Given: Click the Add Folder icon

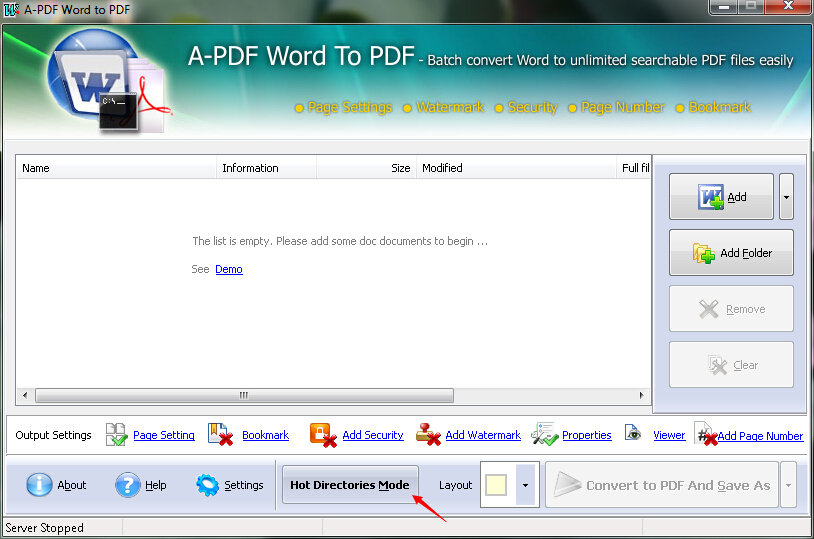Looking at the screenshot, I should click(x=703, y=253).
